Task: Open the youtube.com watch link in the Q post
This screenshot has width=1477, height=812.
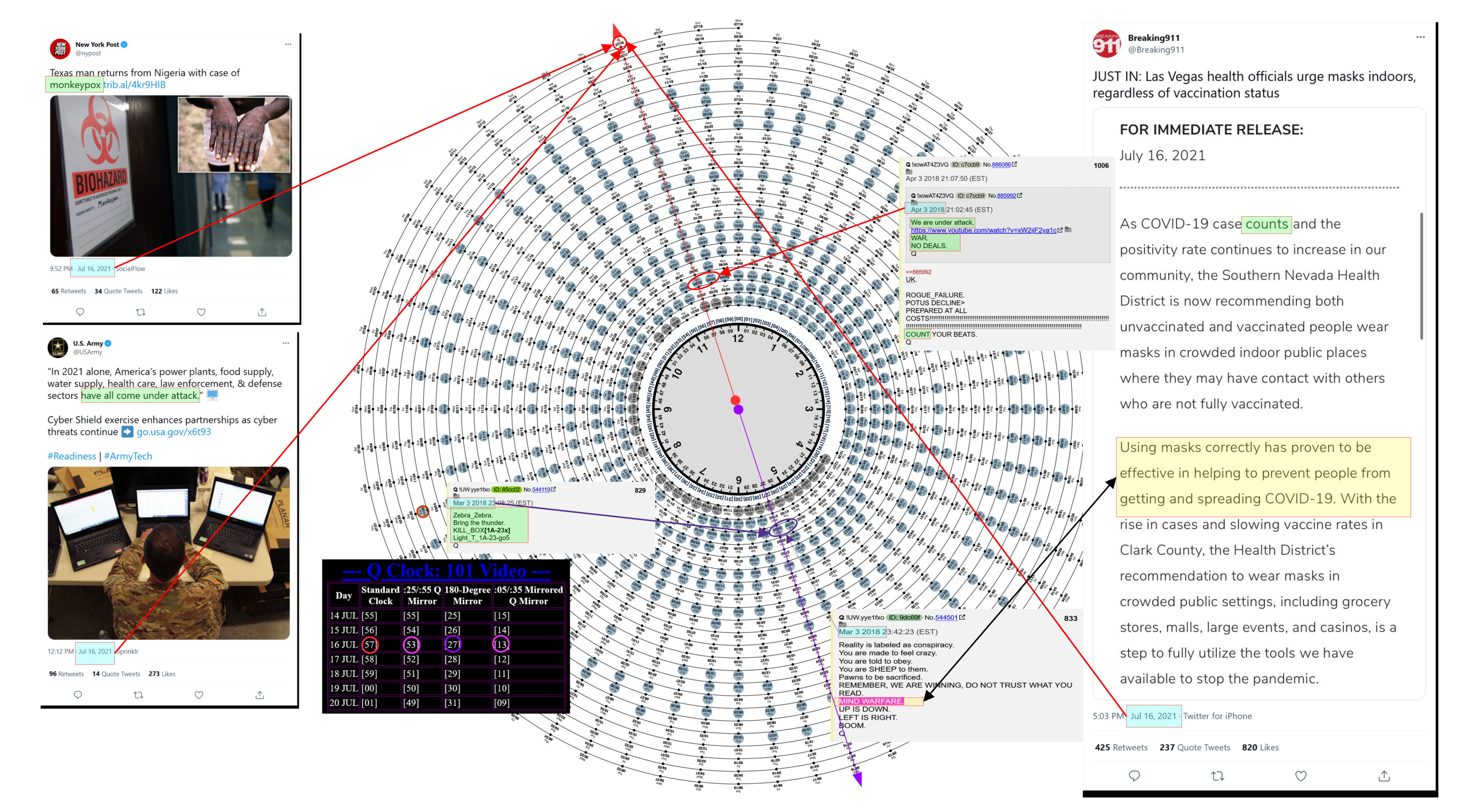Action: click(x=983, y=230)
